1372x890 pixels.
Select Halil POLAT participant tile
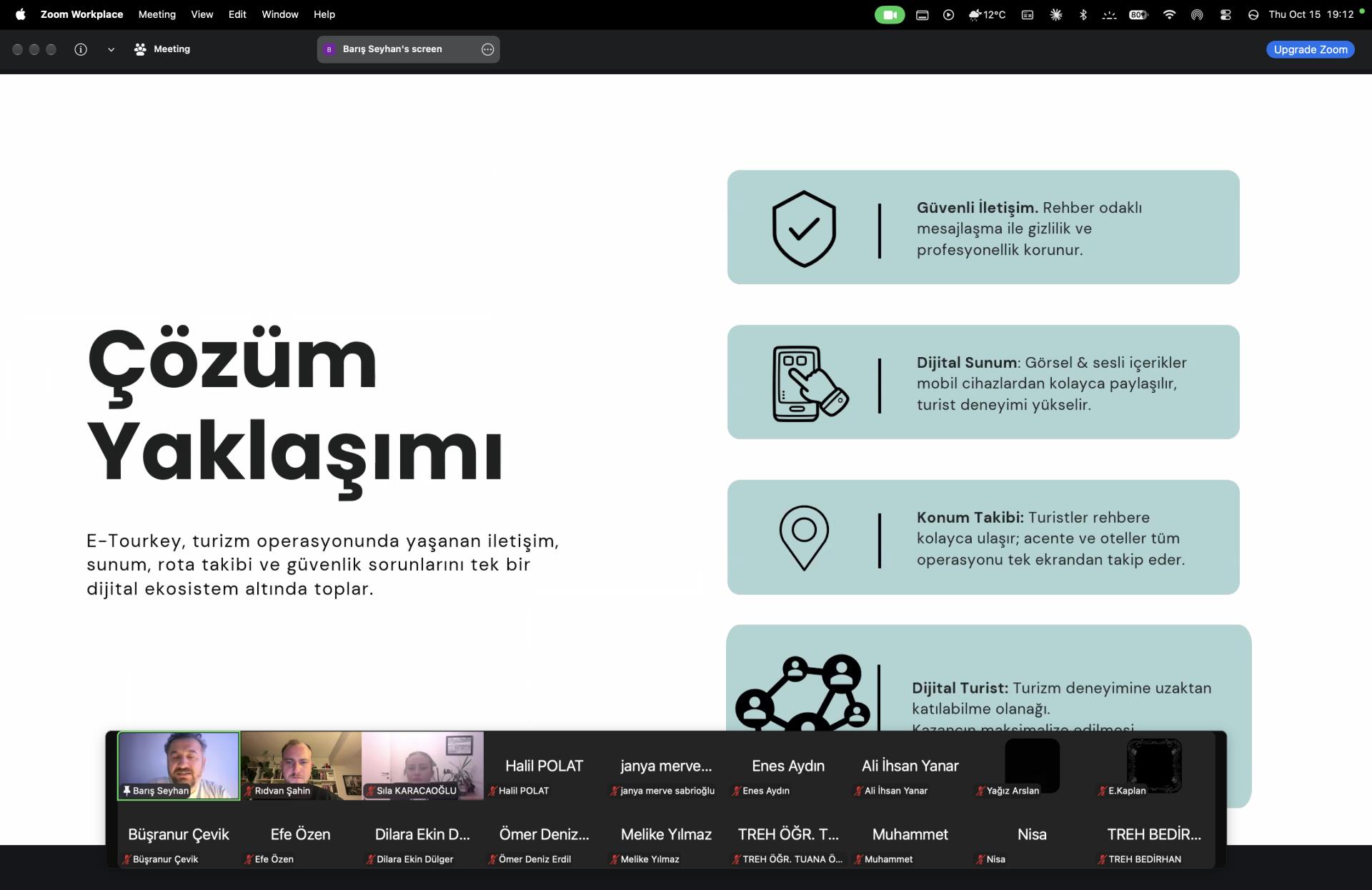click(x=545, y=766)
